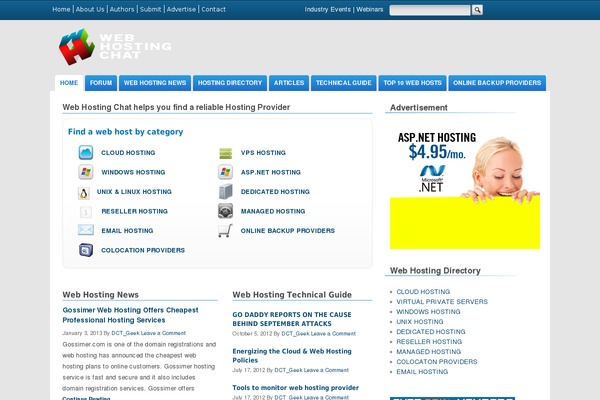Click the Managed Hosting category link
Viewport: 600px width, 400px height.
273,211
